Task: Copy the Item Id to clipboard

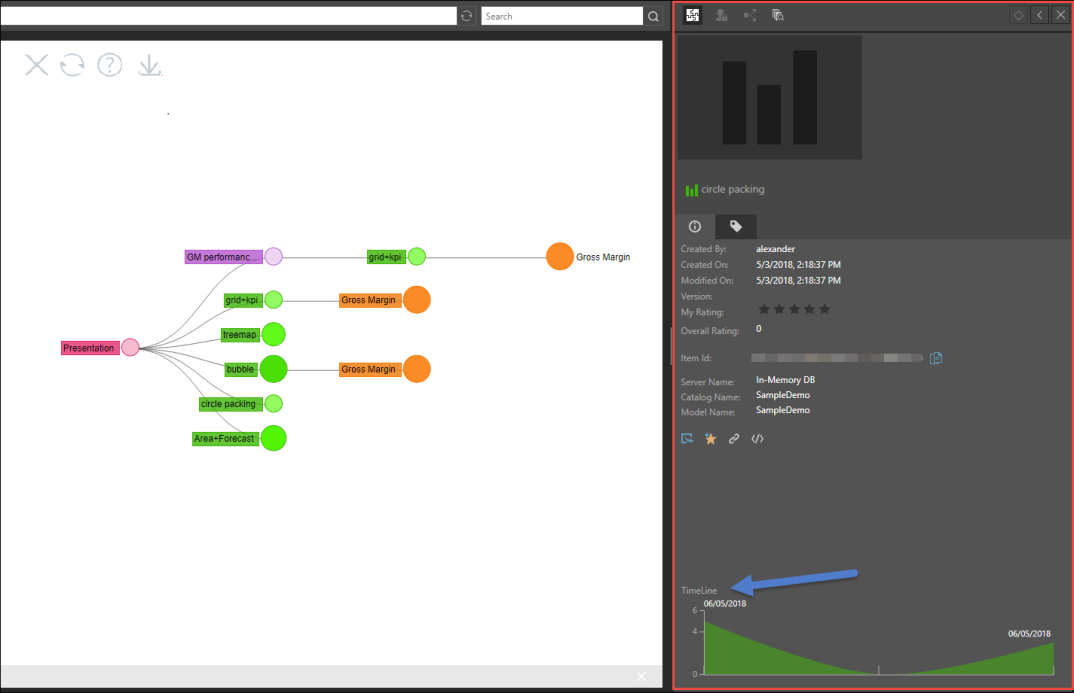Action: [936, 358]
